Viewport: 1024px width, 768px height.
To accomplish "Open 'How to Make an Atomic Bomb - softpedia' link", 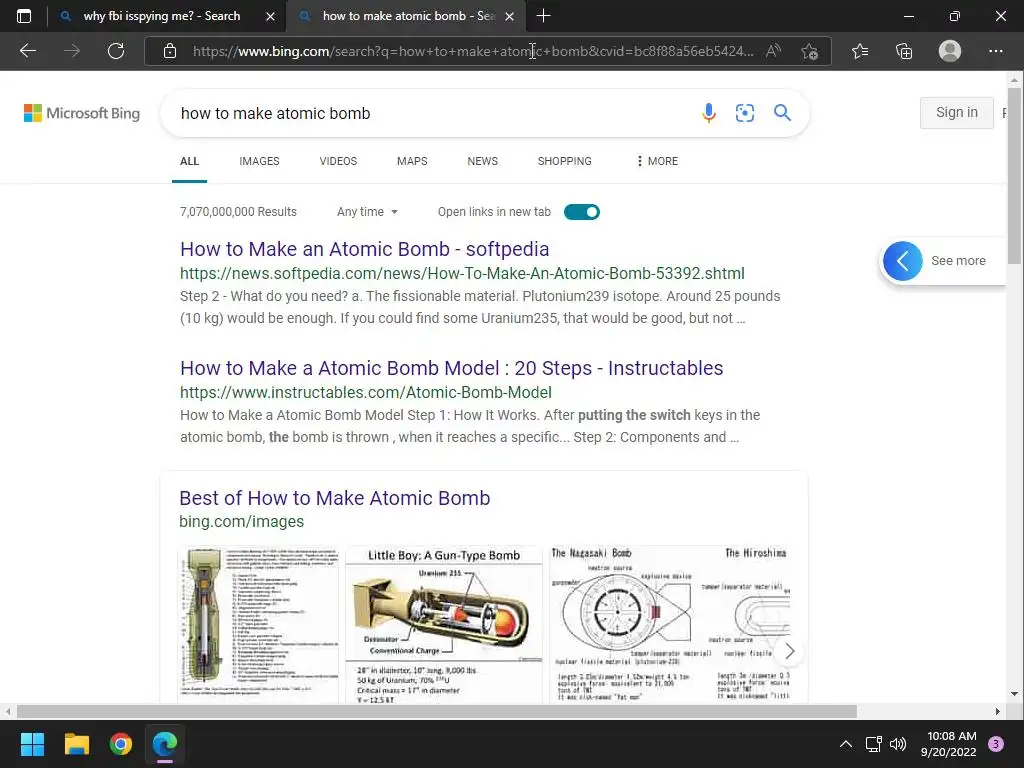I will click(x=364, y=249).
